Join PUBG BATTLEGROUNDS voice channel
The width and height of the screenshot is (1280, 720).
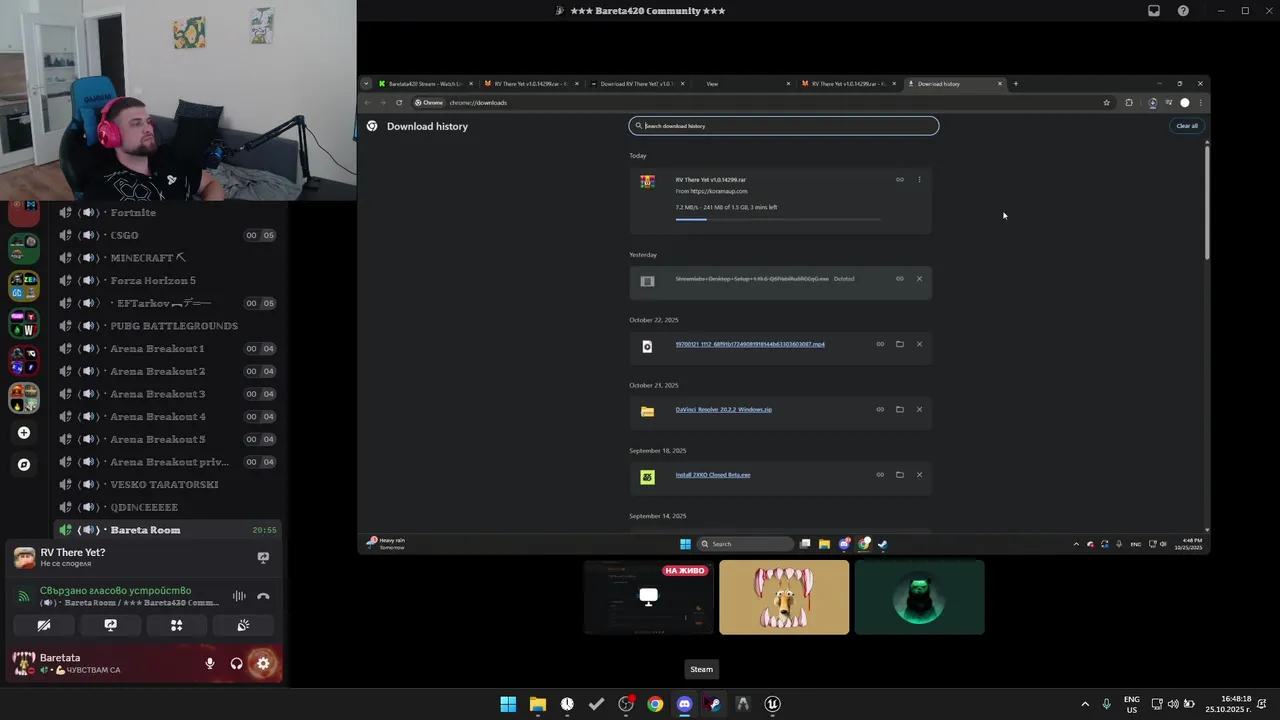click(x=167, y=326)
